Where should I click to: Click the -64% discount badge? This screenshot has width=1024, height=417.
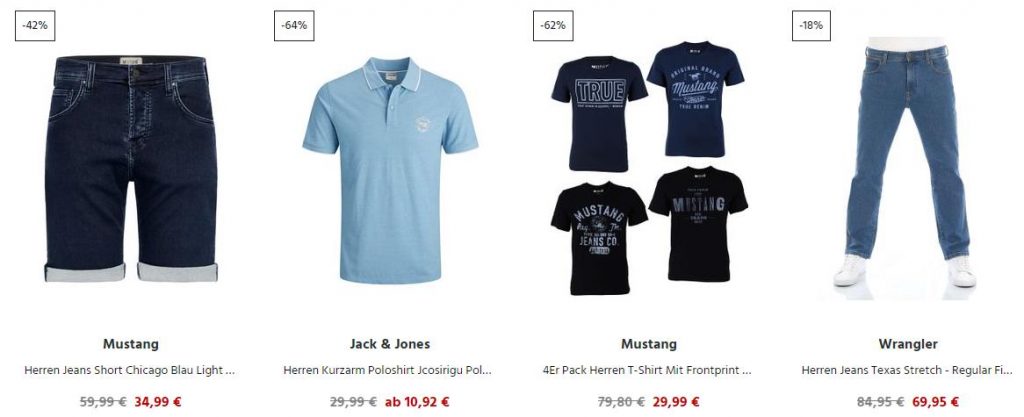pos(294,25)
